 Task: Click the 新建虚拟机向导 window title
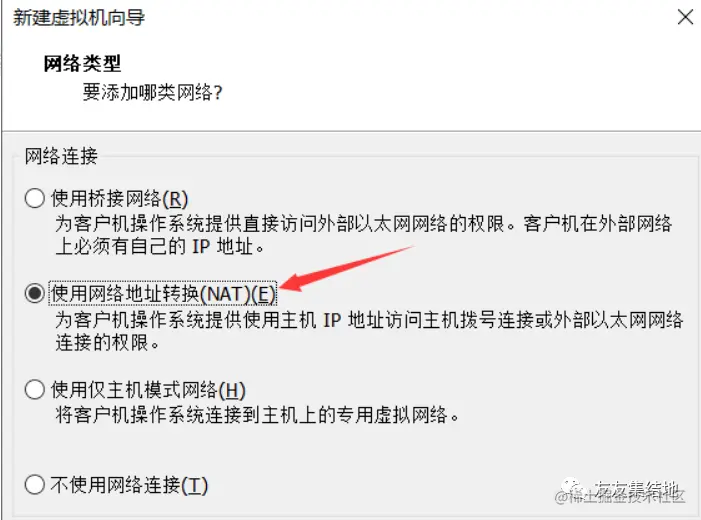point(79,18)
